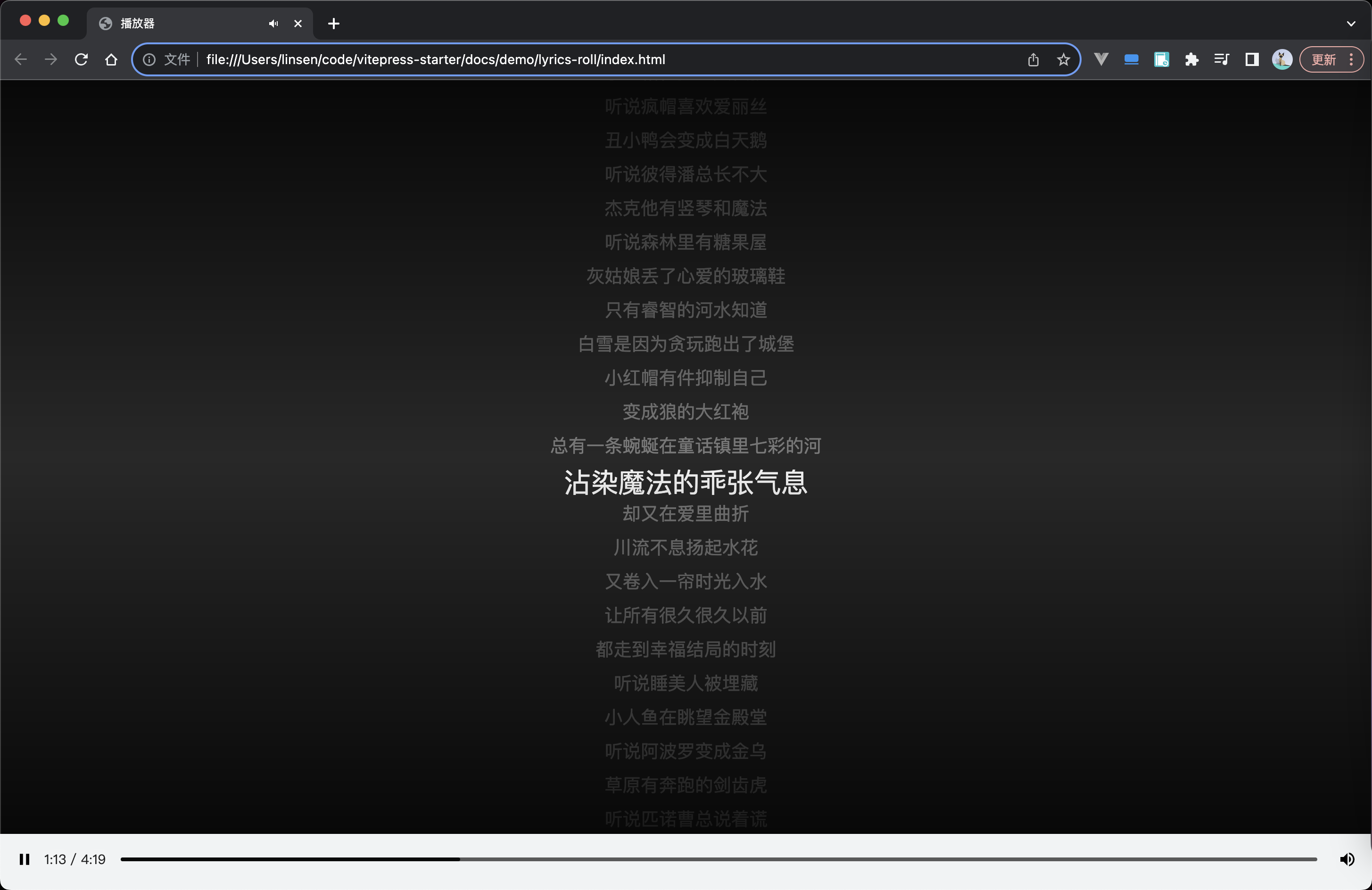Click lyric line 又卷入一帘时光入水

(686, 582)
